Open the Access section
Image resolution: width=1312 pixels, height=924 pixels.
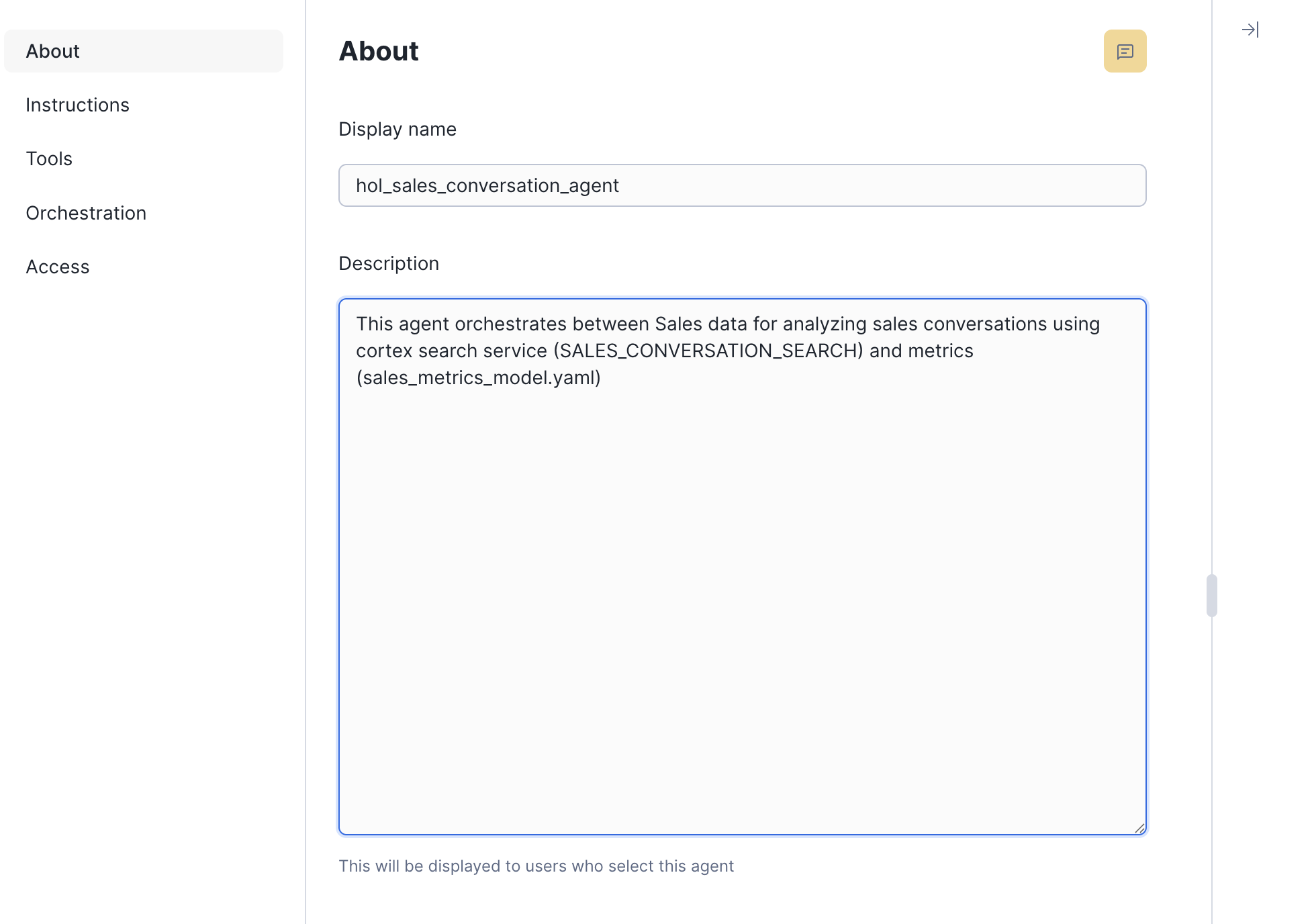coord(57,267)
